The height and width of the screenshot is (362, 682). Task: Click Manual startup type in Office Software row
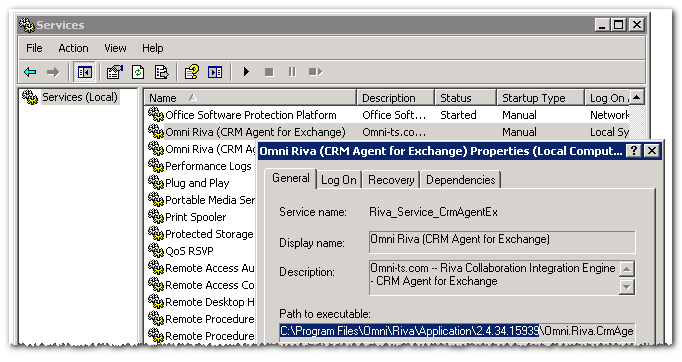point(519,115)
